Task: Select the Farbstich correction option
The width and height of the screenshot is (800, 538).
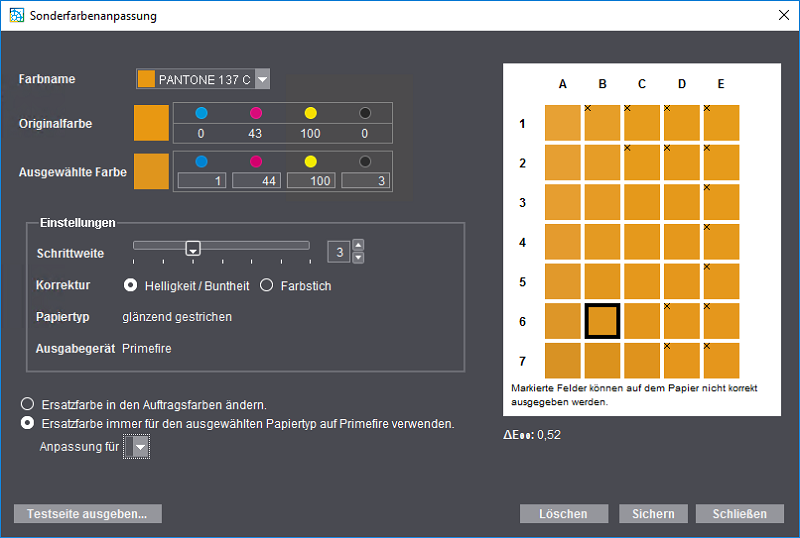Action: coord(267,285)
